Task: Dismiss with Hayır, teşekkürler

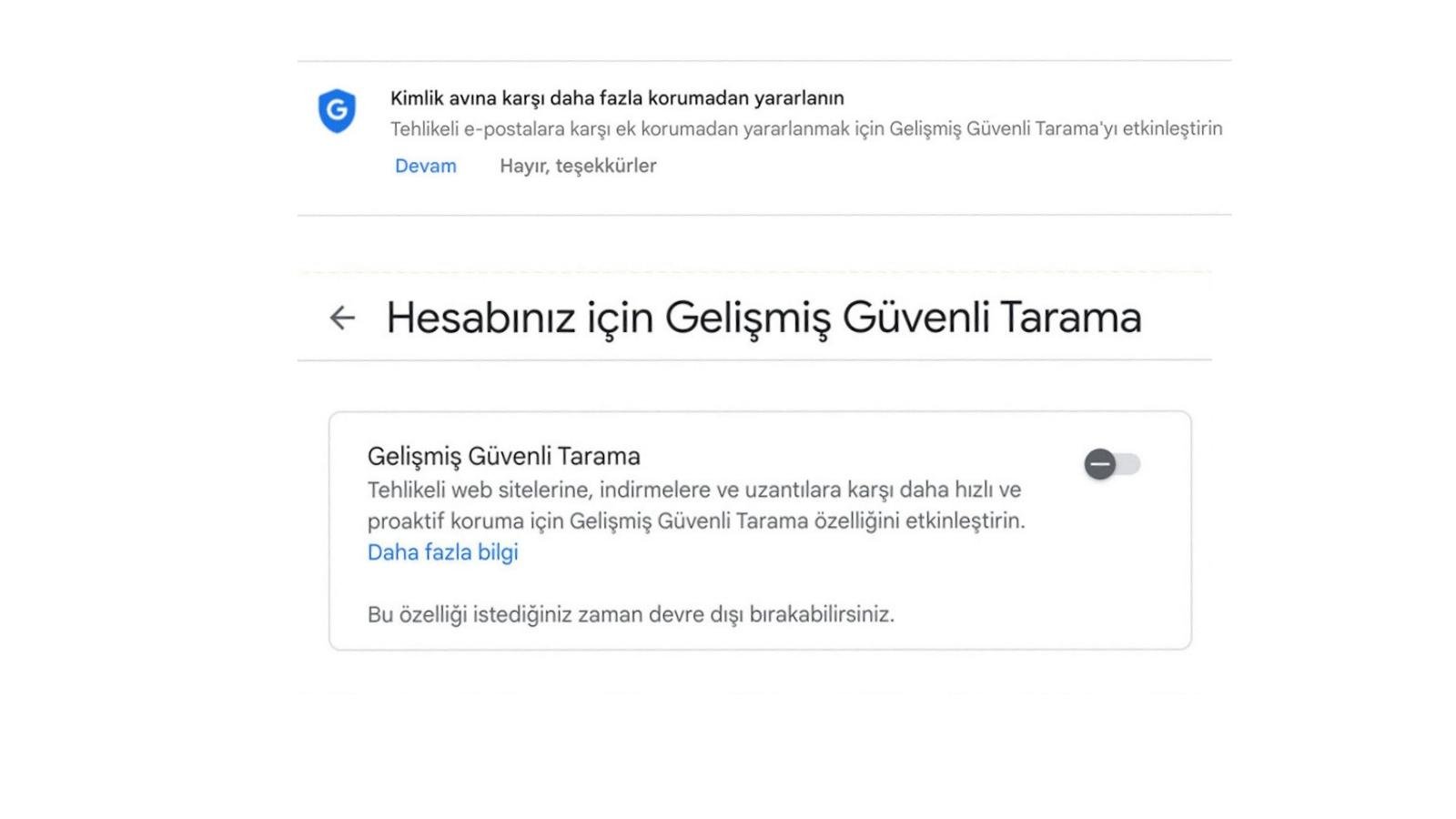Action: point(578,166)
